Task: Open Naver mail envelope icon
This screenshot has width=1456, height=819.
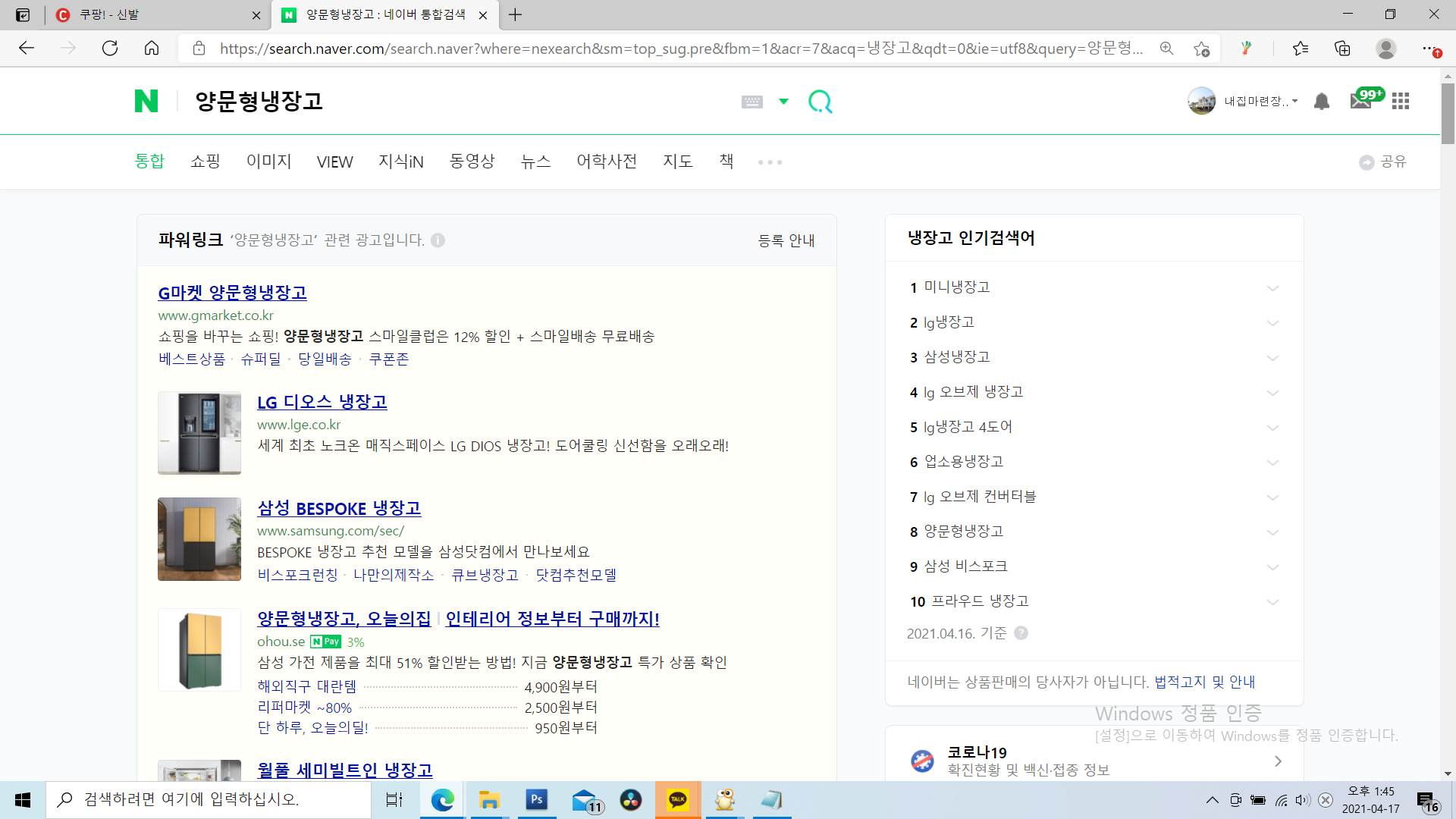Action: click(x=1361, y=101)
